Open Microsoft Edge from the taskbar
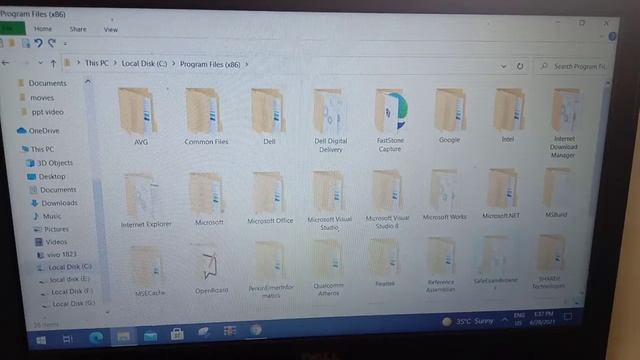 (x=96, y=338)
